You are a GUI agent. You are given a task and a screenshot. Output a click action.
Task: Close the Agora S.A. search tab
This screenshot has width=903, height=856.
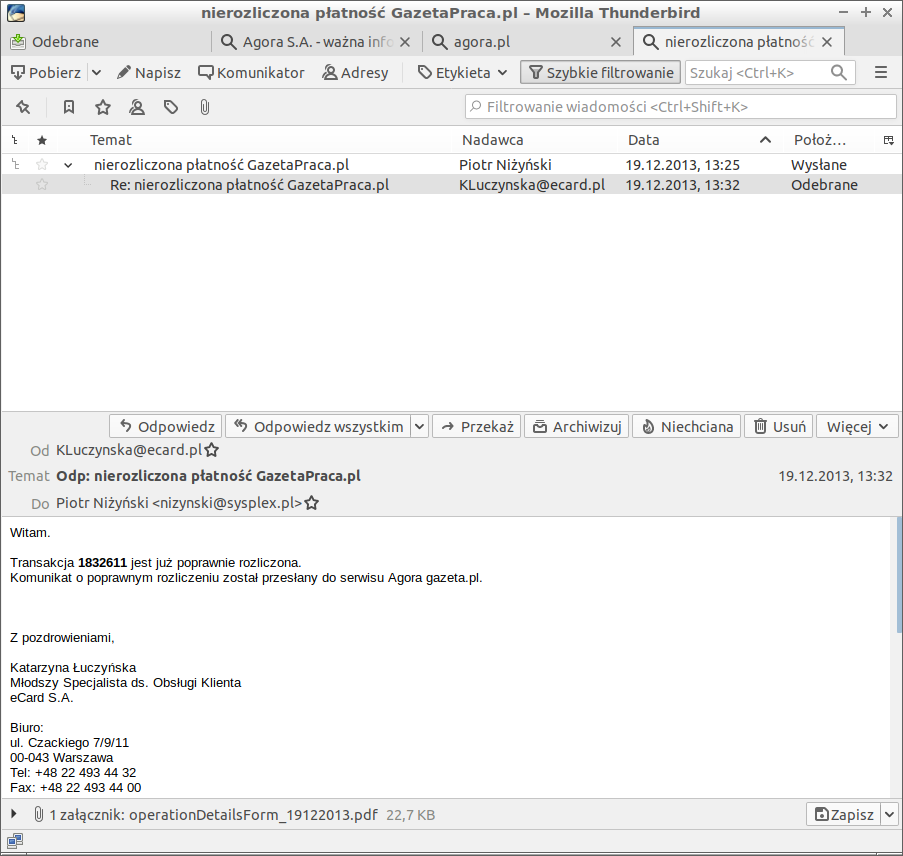click(x=405, y=42)
